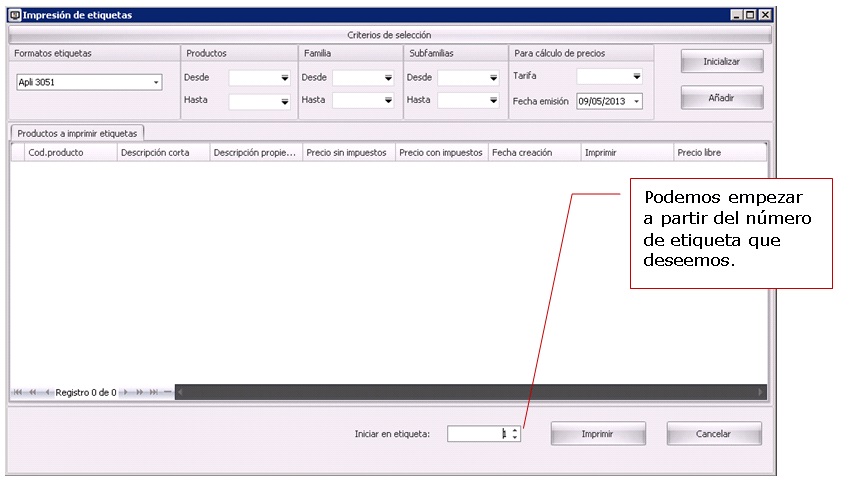Click previous page navigator arrow
This screenshot has height=481, width=851.
click(33, 392)
